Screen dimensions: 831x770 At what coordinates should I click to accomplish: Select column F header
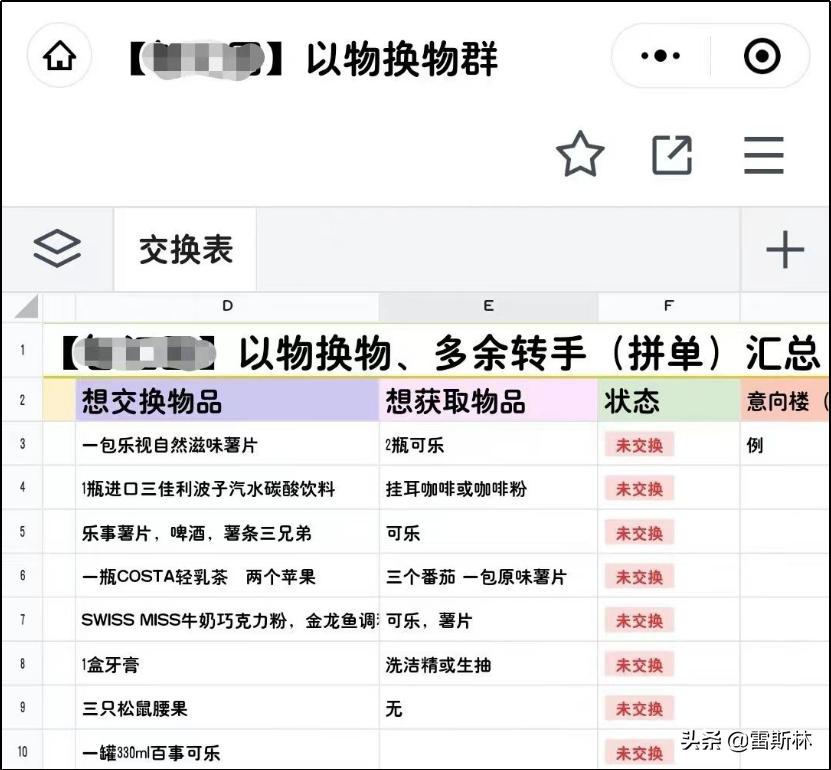(668, 307)
